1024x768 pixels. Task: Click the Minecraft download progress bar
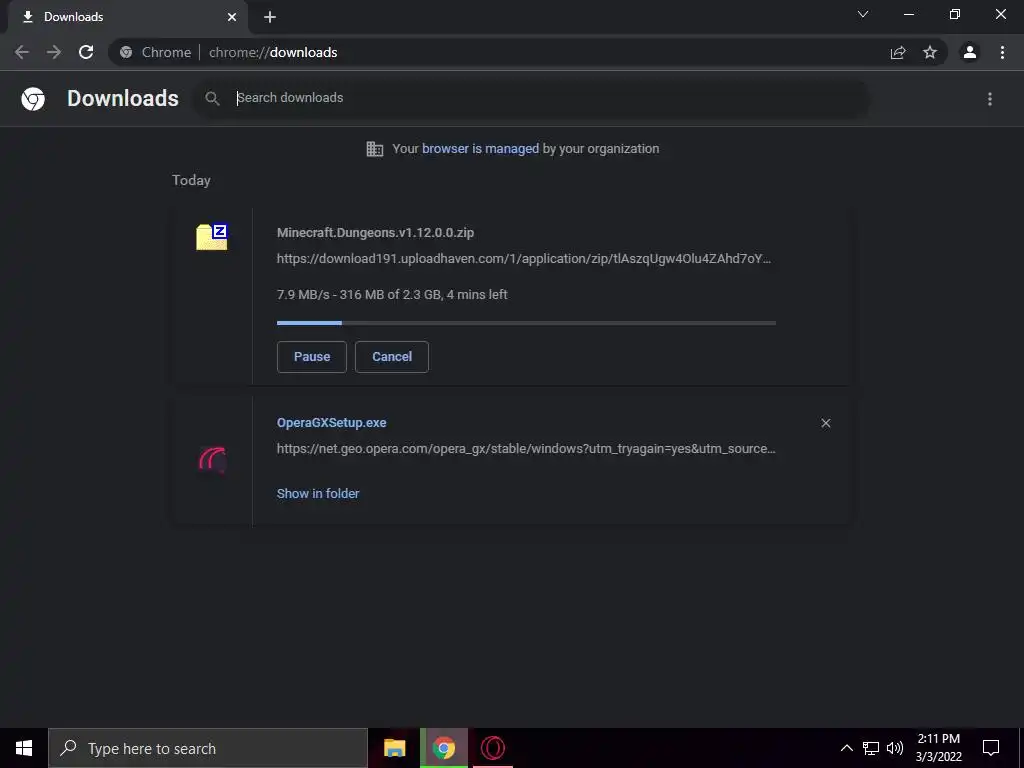tap(526, 323)
